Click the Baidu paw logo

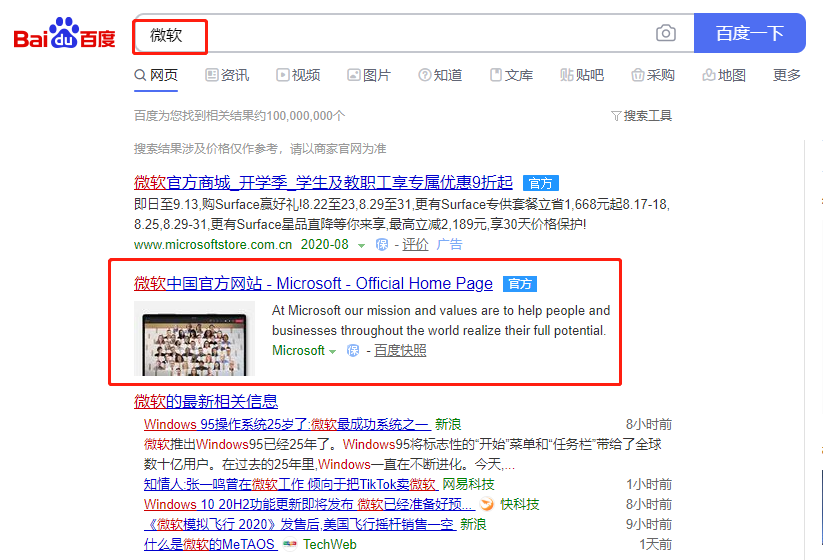coord(64,33)
